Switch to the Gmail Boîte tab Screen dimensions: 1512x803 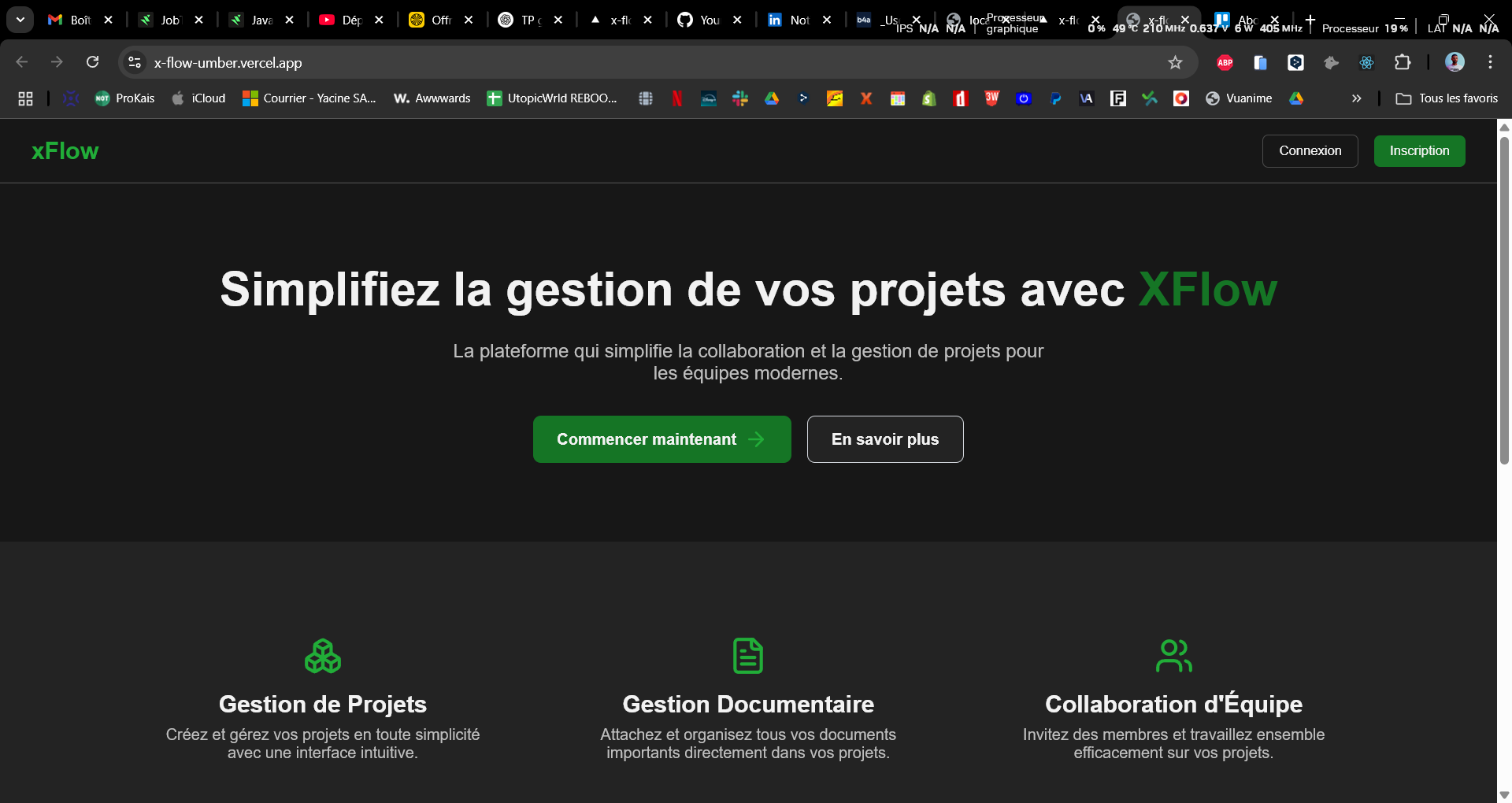tap(69, 20)
